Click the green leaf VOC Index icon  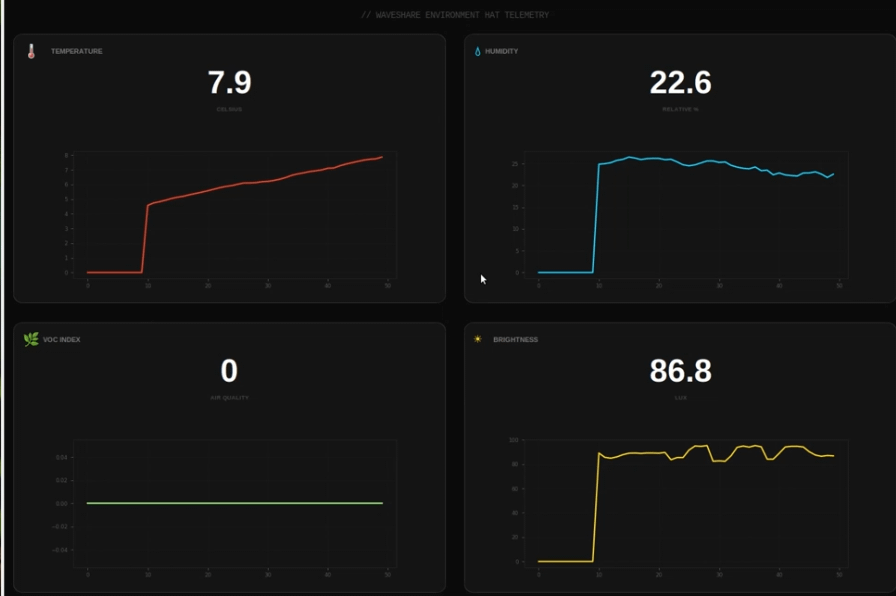pyautogui.click(x=31, y=339)
